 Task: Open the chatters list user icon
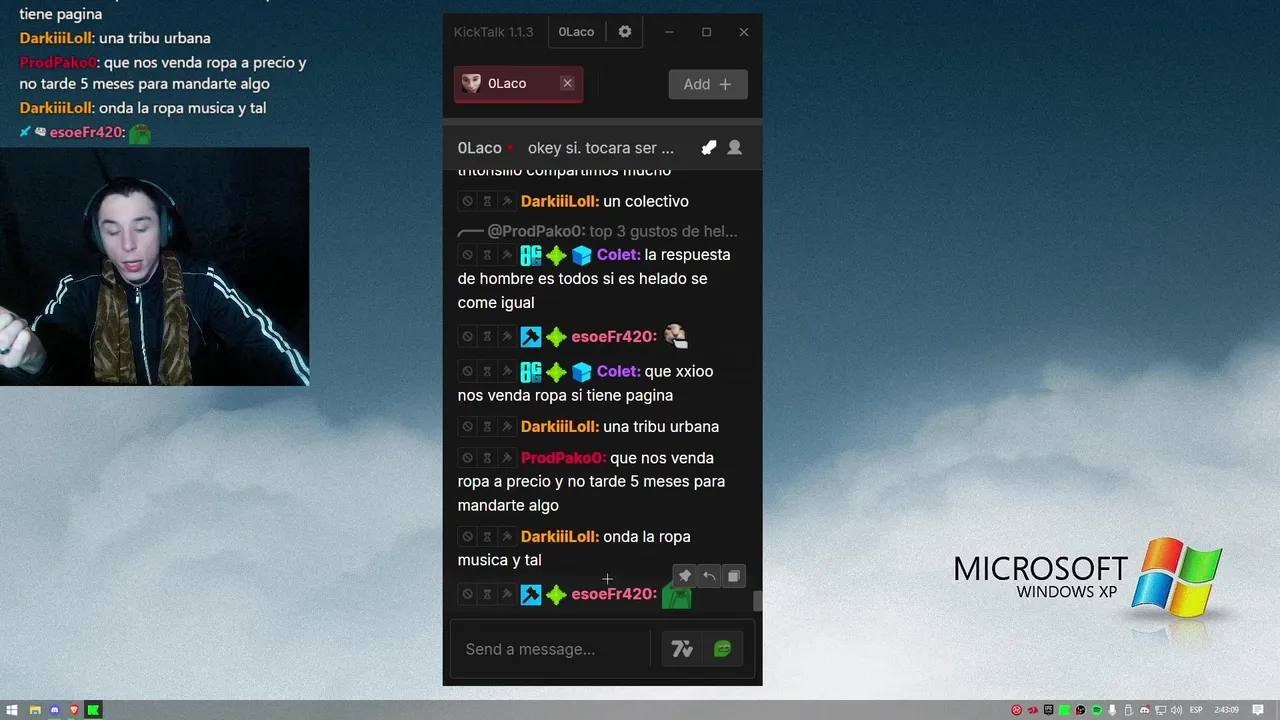(x=735, y=148)
